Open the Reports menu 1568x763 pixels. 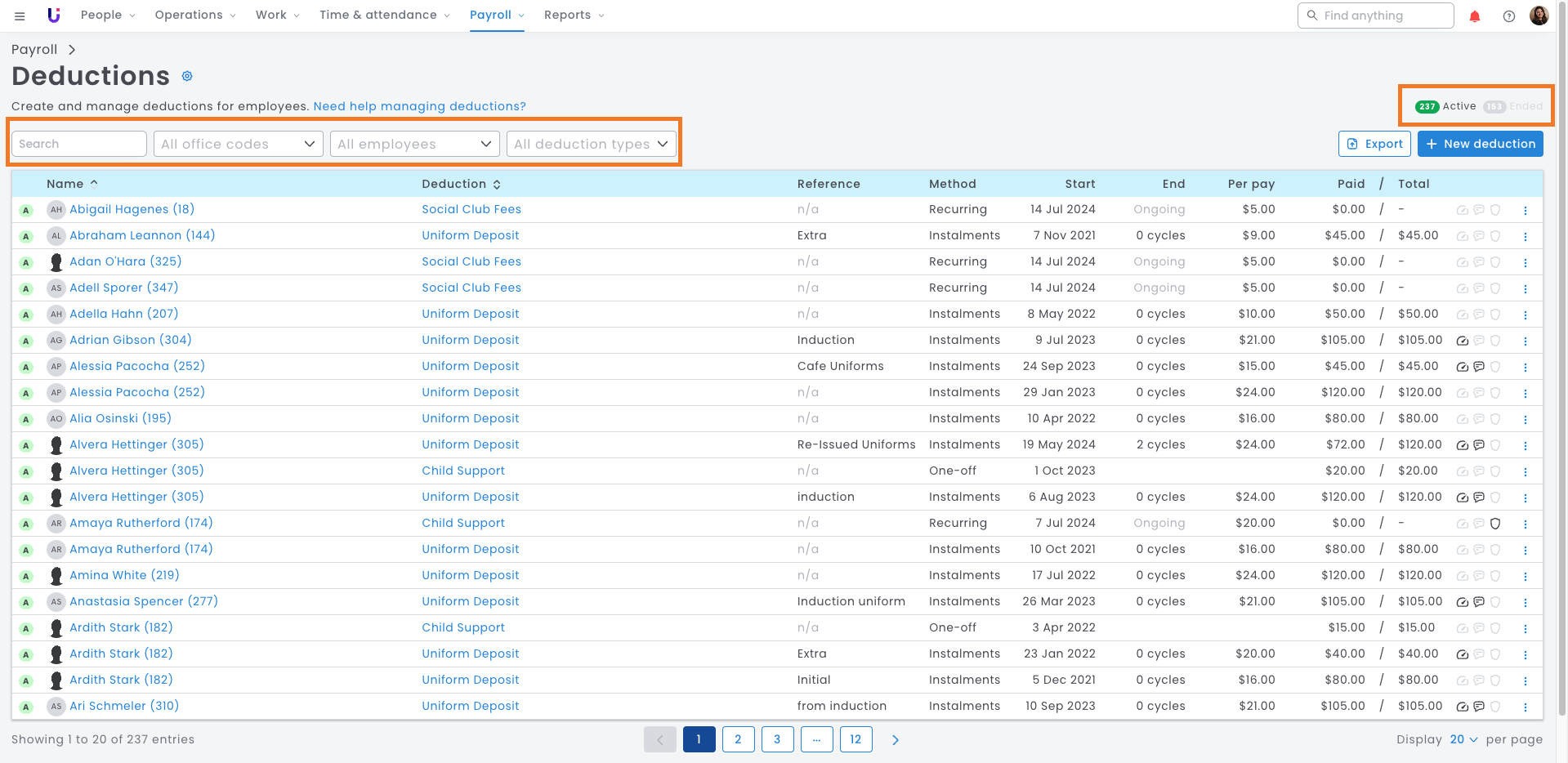click(x=574, y=15)
